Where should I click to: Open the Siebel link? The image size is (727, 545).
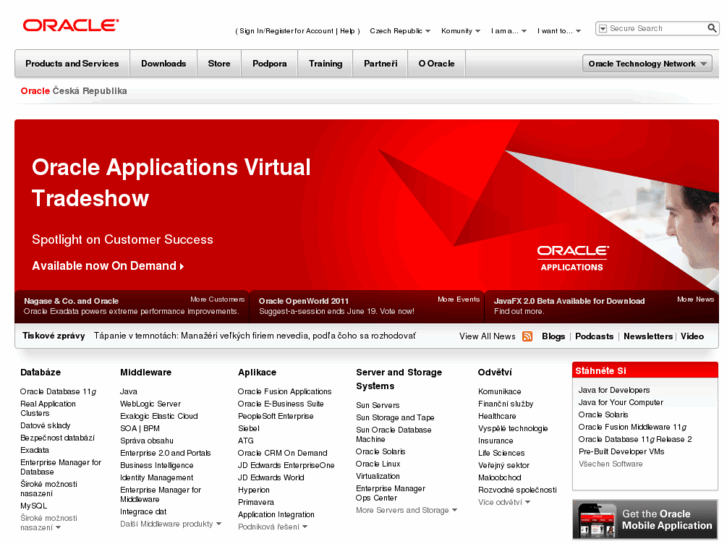coord(249,429)
